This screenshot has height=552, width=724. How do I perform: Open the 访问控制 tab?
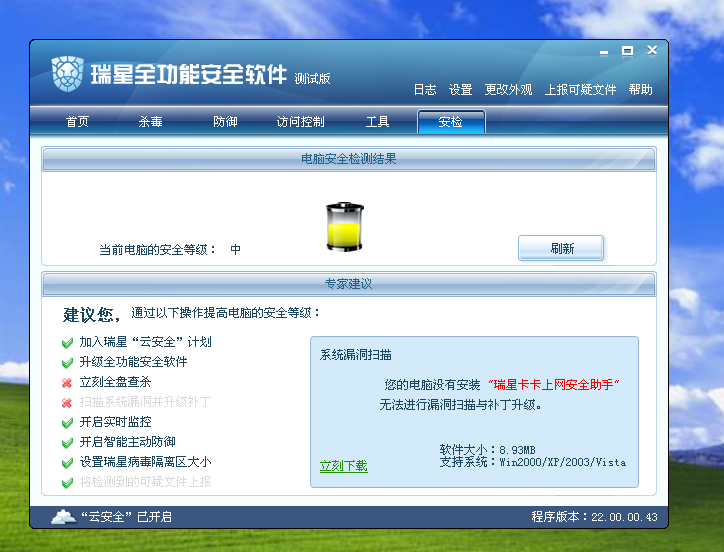[x=301, y=121]
